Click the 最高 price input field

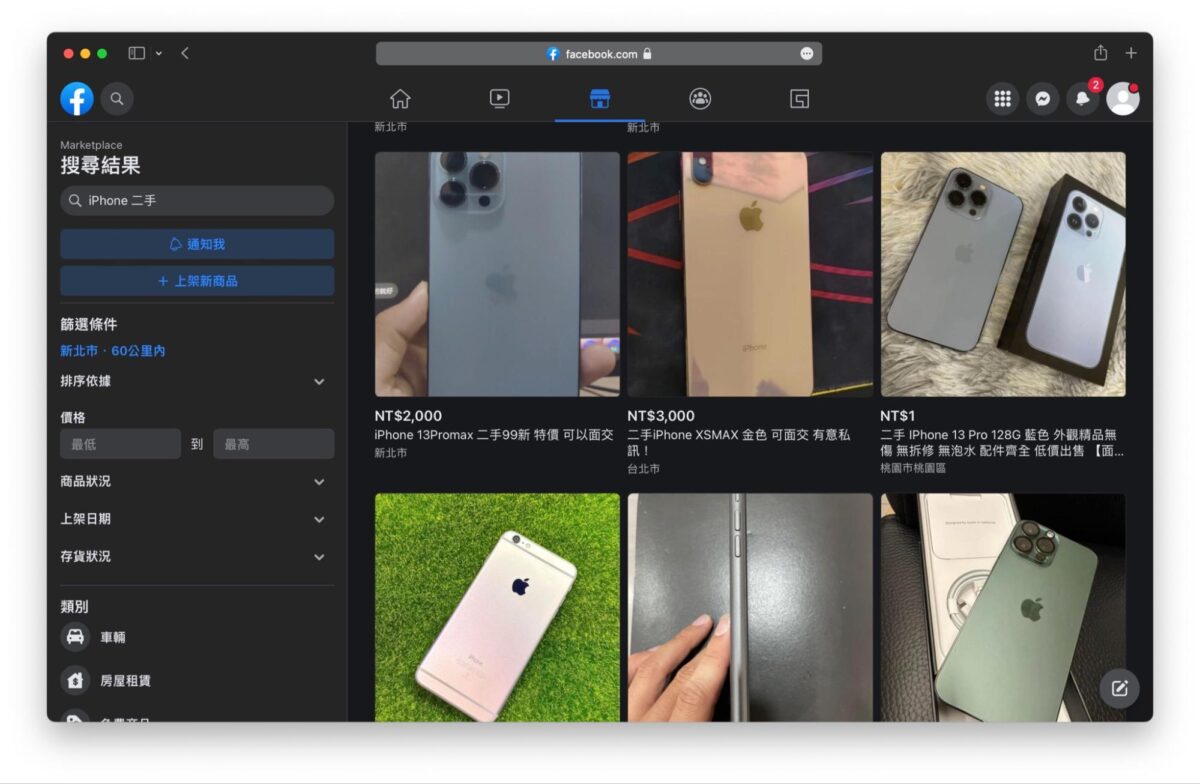(274, 444)
